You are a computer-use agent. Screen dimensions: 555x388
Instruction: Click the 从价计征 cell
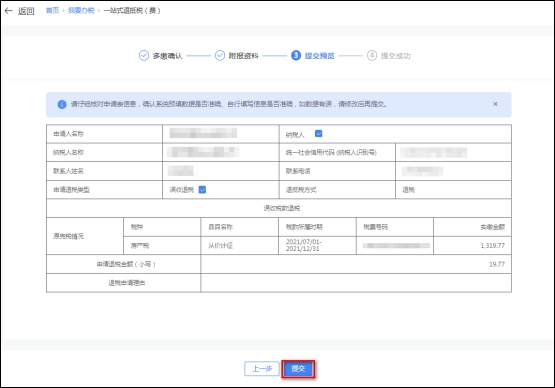(240, 246)
